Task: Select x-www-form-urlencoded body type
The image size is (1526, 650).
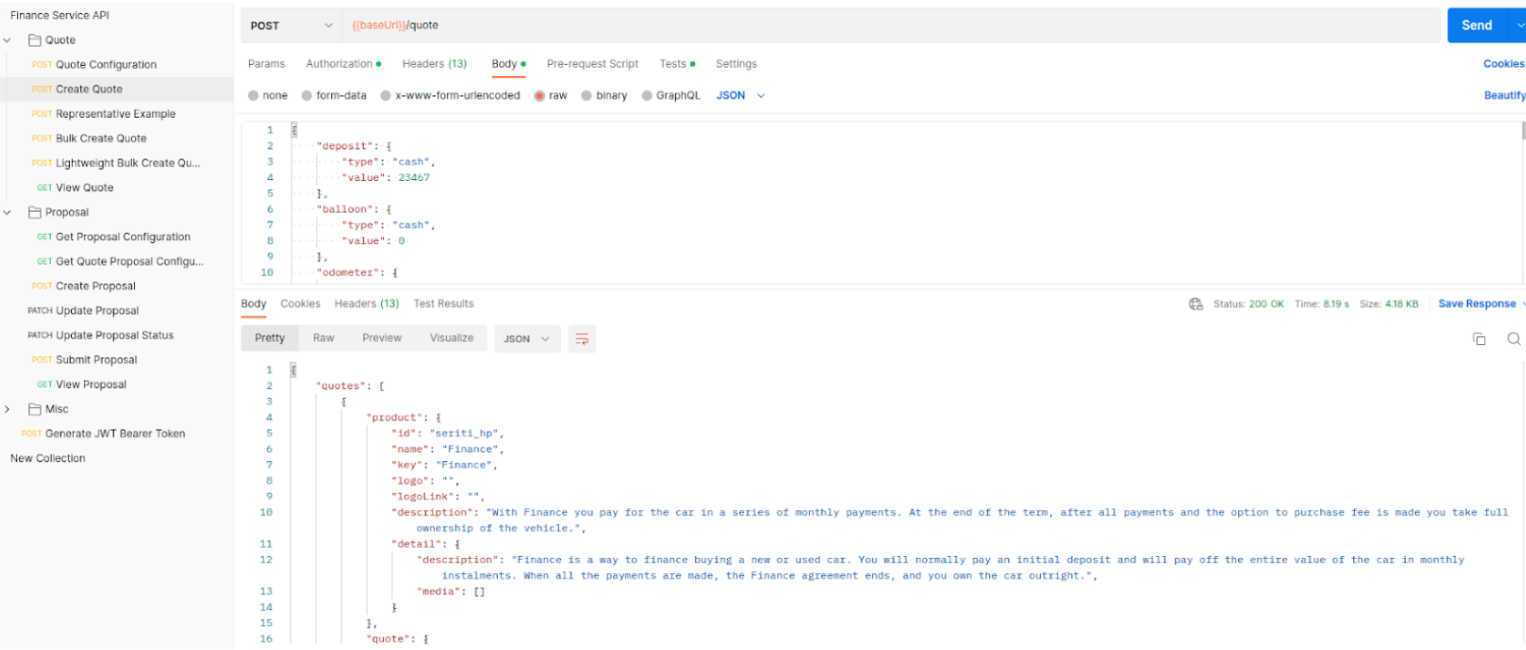Action: tap(450, 96)
